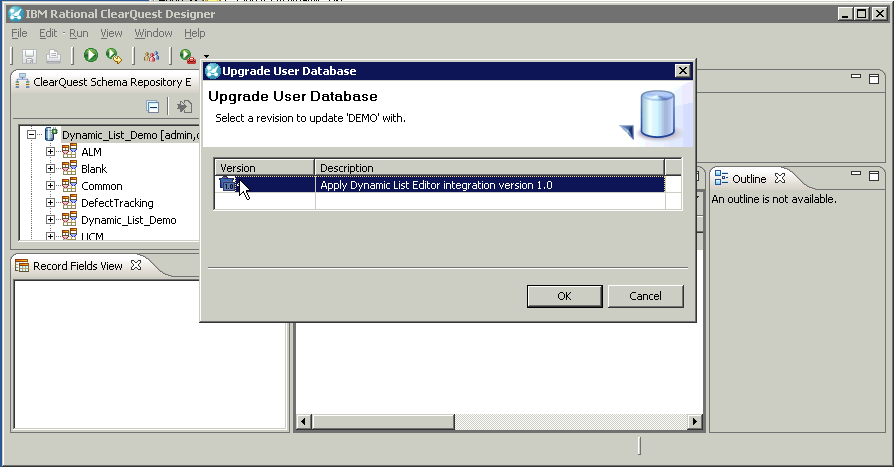Click the ClearQuest Schema Repository tab icon
This screenshot has width=894, height=467.
coord(22,82)
